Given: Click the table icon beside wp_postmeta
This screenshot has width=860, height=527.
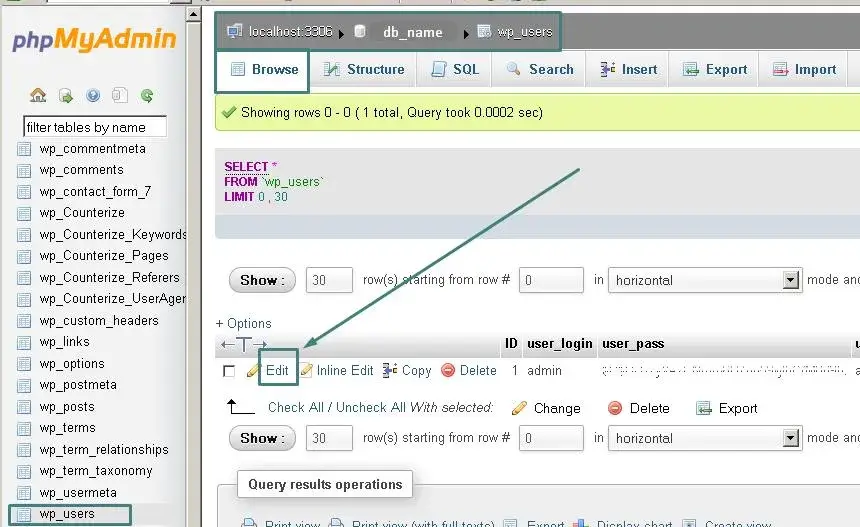Looking at the screenshot, I should 24,386.
